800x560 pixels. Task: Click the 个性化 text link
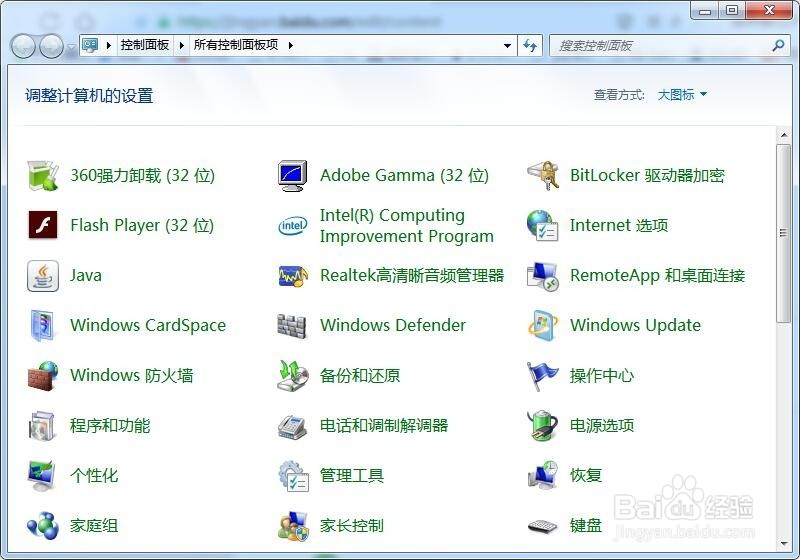point(94,475)
